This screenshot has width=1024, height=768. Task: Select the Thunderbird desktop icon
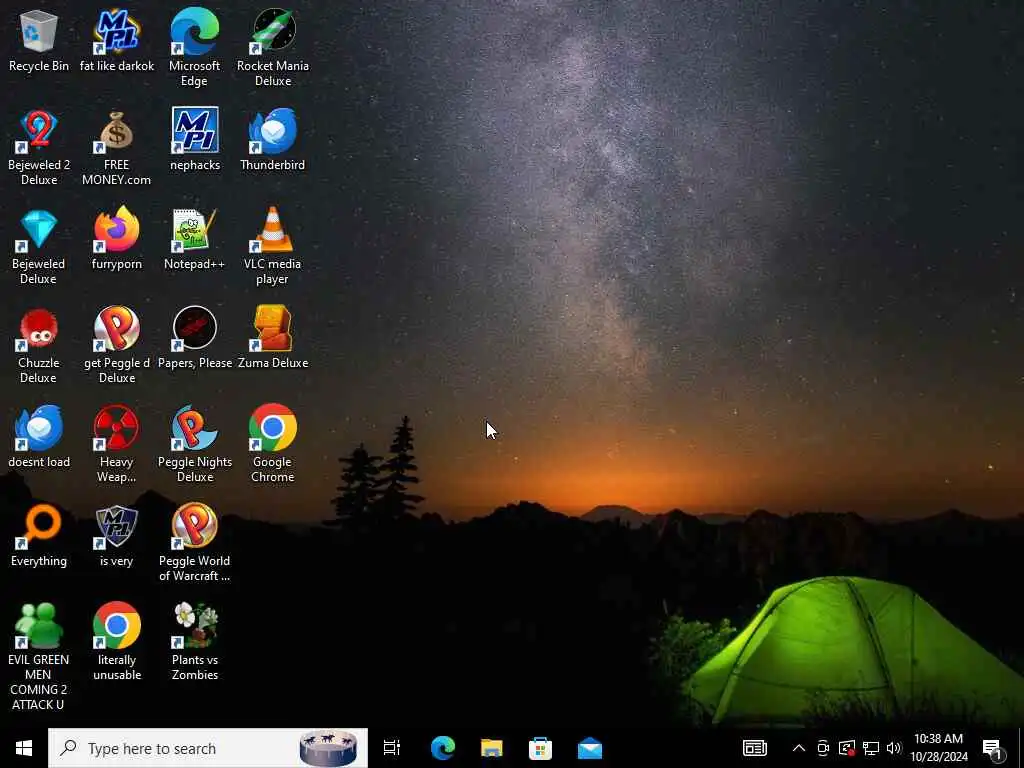coord(272,131)
